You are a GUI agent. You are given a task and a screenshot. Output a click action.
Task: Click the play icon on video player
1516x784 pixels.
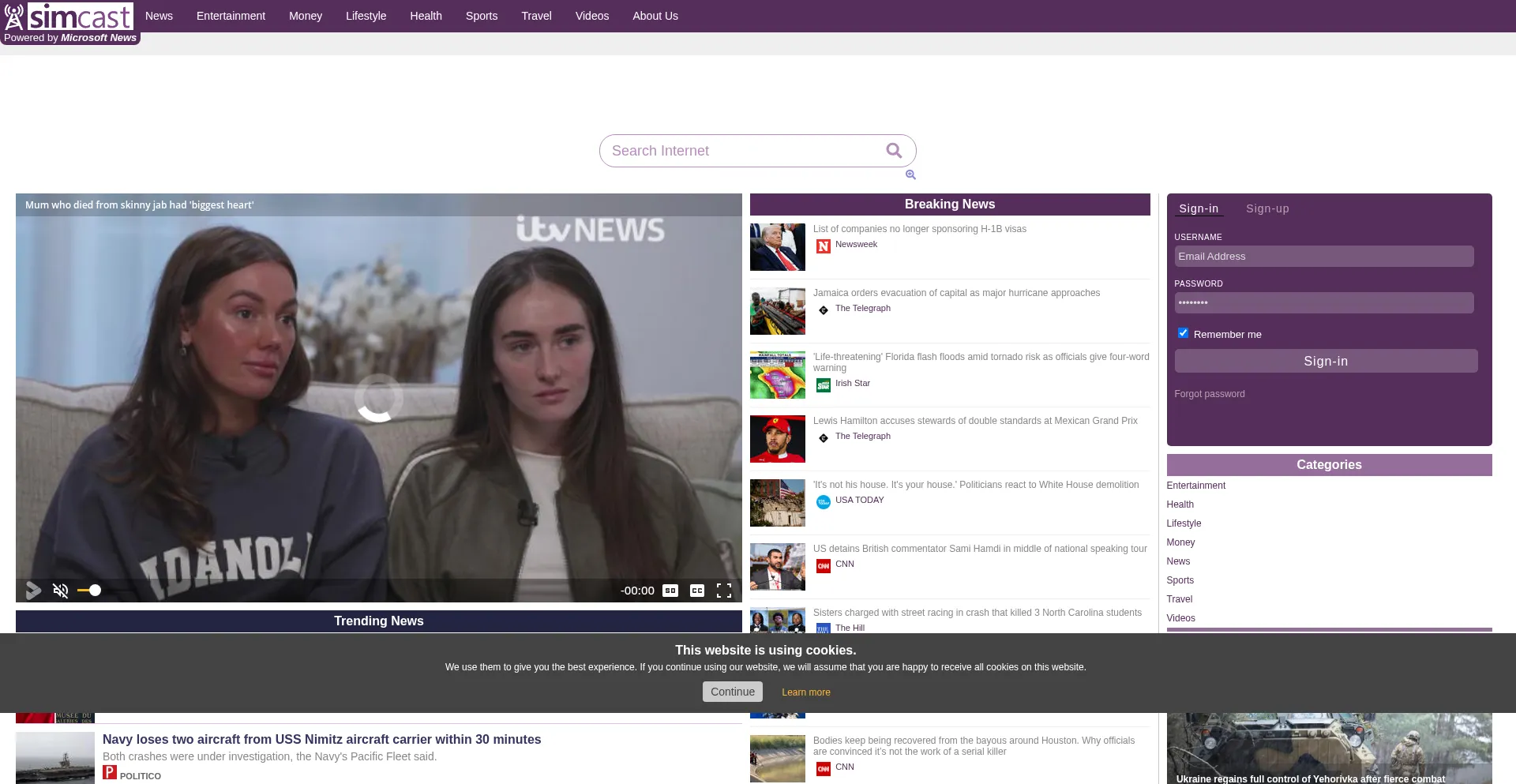coord(33,591)
